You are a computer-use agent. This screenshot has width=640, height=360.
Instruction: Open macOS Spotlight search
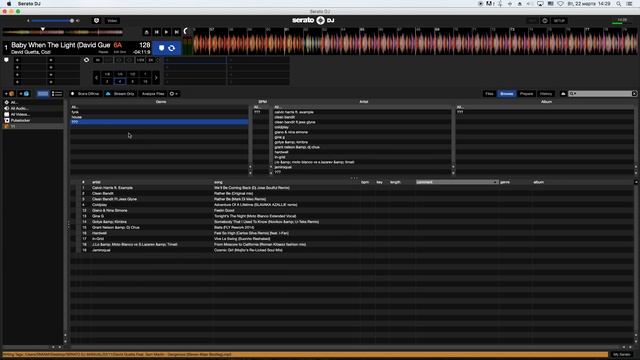tap(619, 4)
